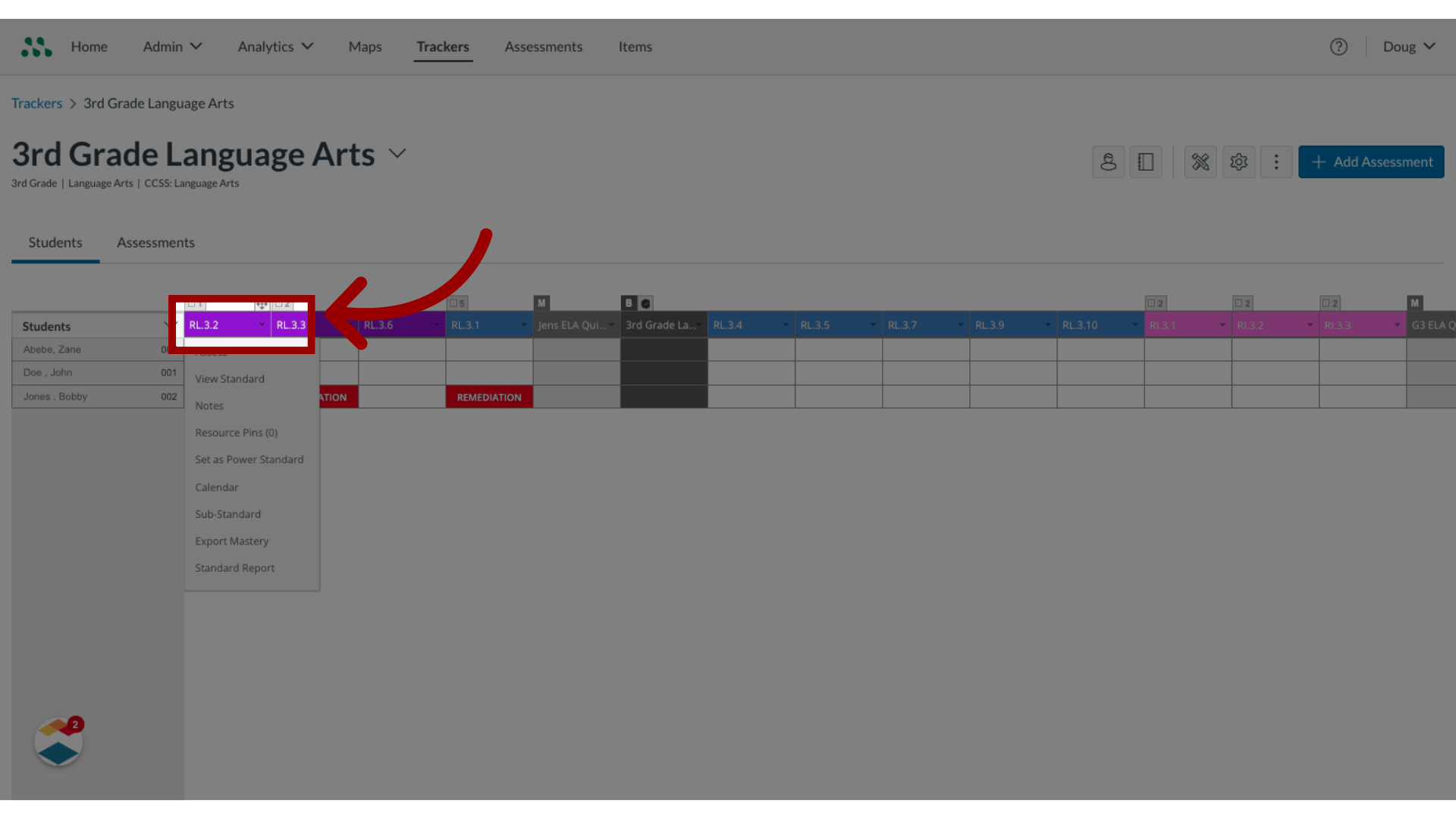
Task: Open the column layout panel icon
Action: (1145, 161)
